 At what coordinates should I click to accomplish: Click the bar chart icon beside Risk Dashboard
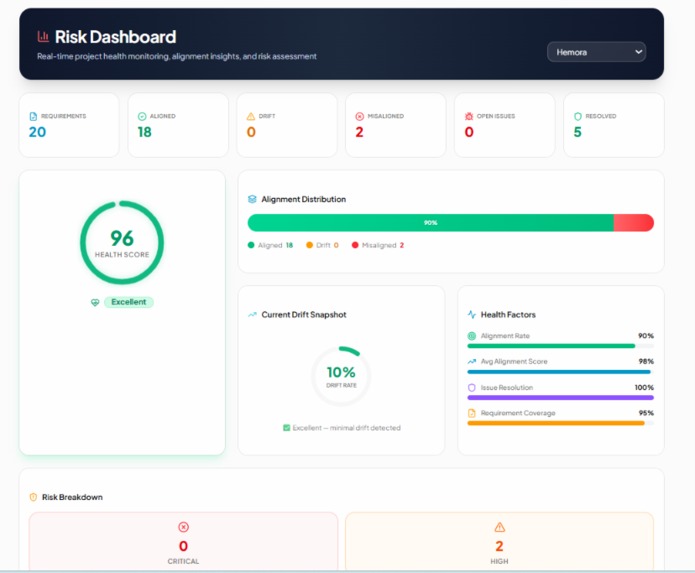tap(43, 37)
